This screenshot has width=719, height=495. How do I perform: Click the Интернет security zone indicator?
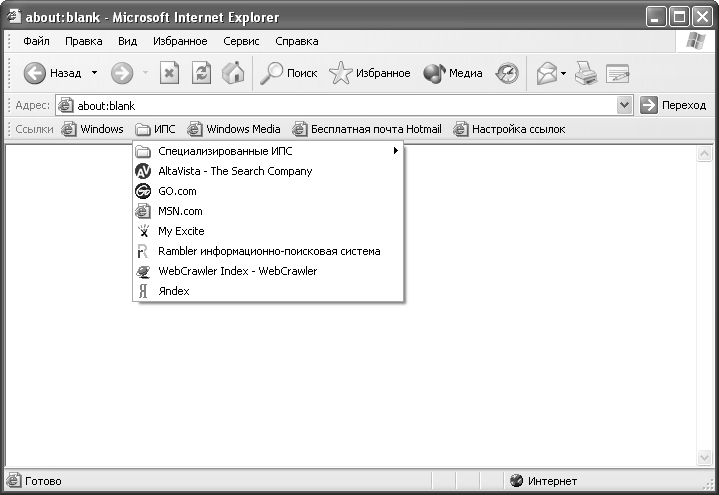(x=543, y=481)
